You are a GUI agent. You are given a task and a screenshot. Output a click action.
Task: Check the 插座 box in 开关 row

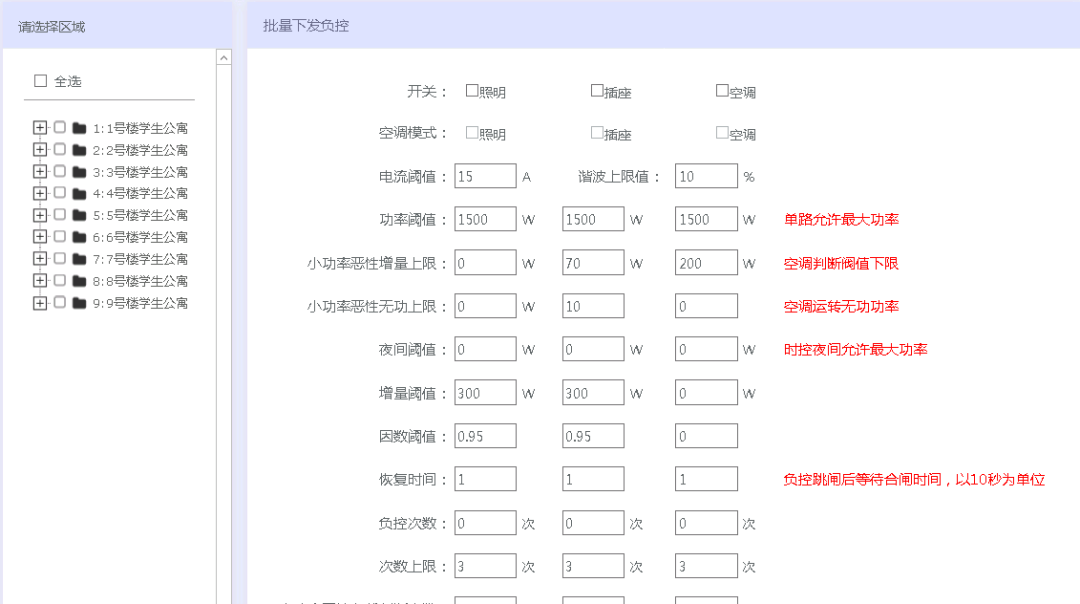click(x=595, y=90)
